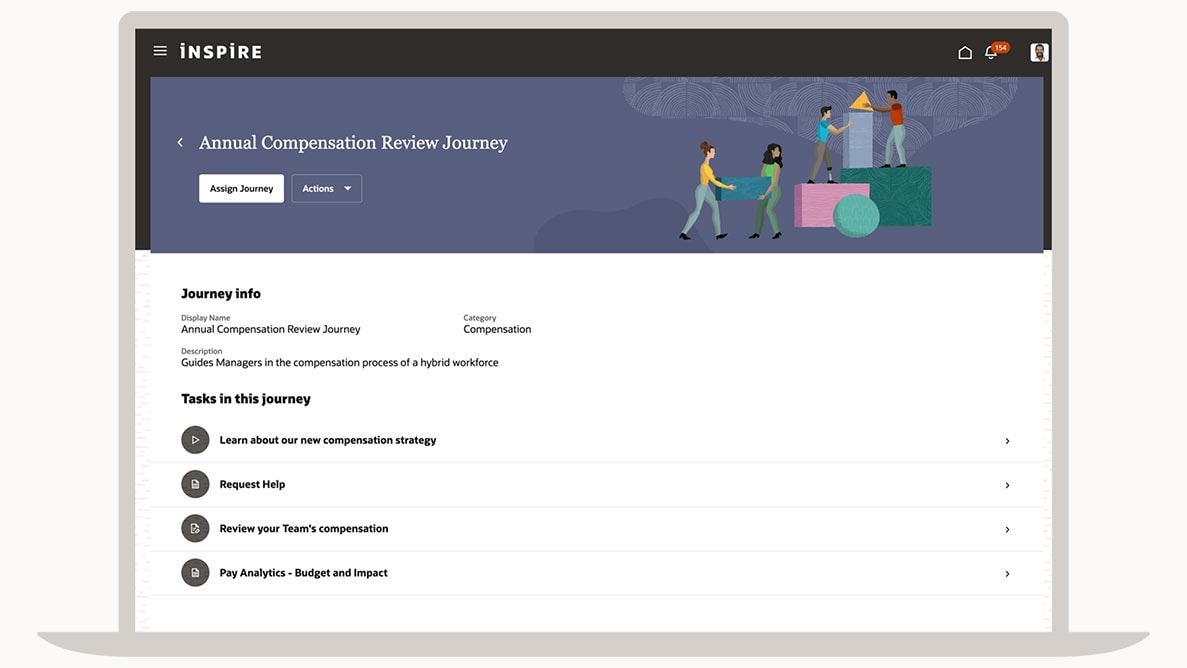
Task: Open the Actions dropdown menu
Action: (326, 189)
